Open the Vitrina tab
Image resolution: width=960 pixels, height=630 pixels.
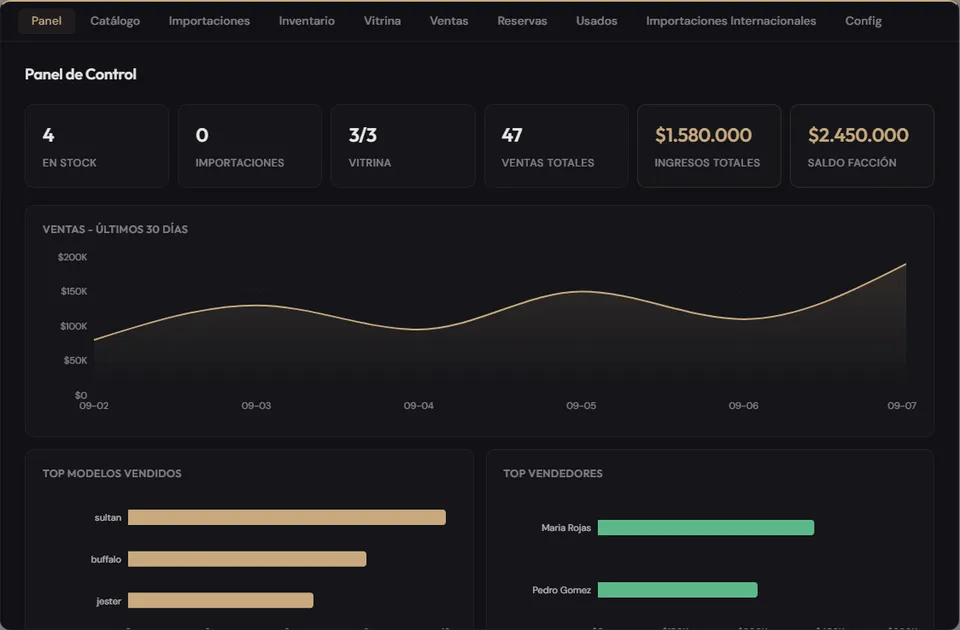[x=382, y=21]
